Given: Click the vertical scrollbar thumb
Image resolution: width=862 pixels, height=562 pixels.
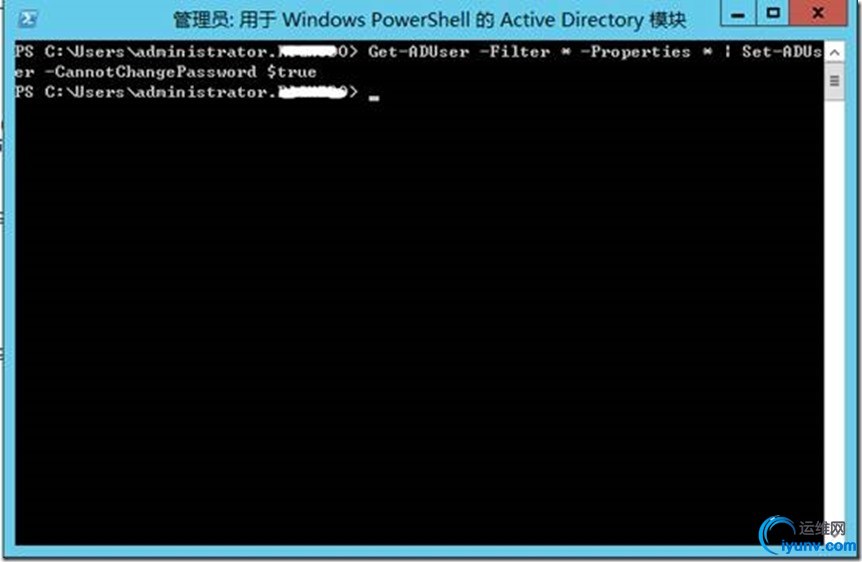Looking at the screenshot, I should tap(835, 81).
